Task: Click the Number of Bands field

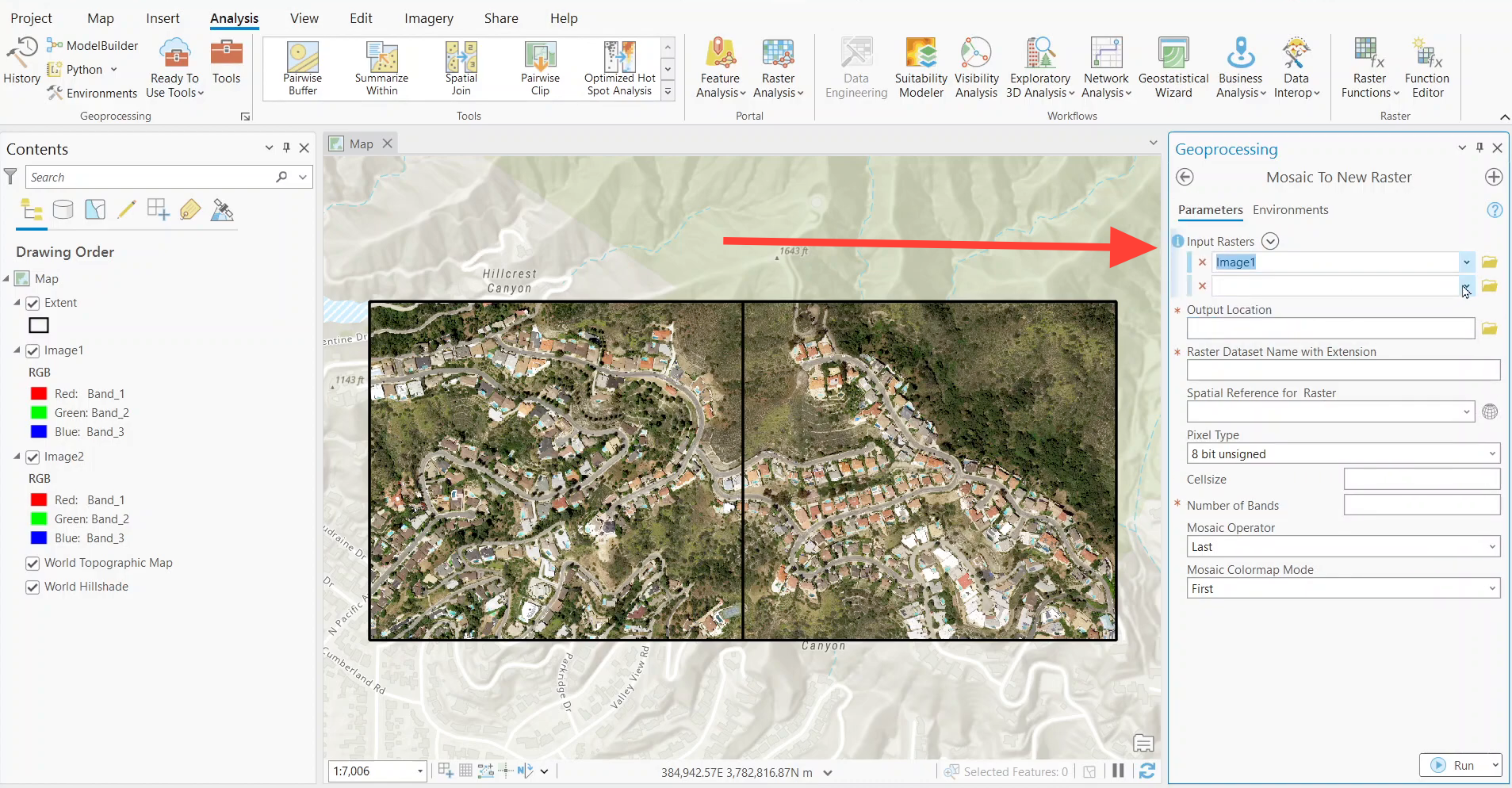Action: [1422, 505]
